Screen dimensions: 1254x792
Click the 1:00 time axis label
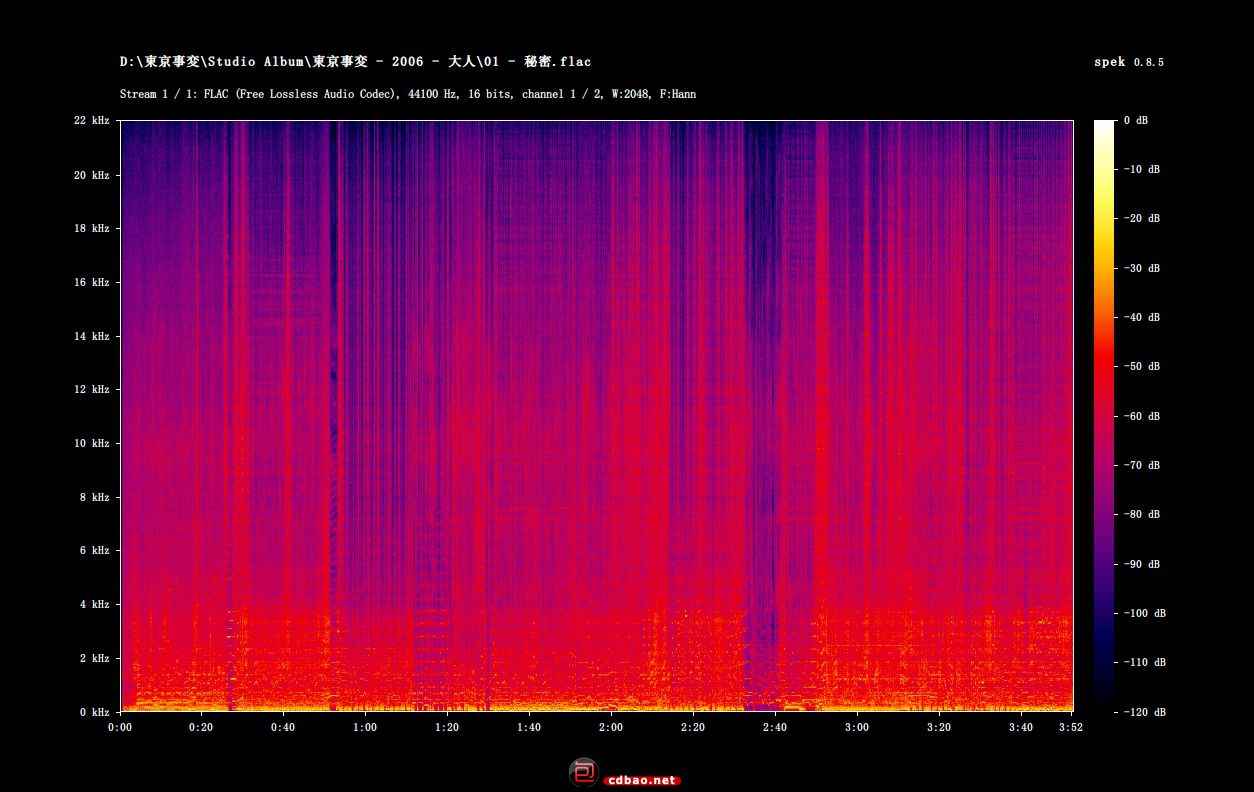tap(365, 728)
